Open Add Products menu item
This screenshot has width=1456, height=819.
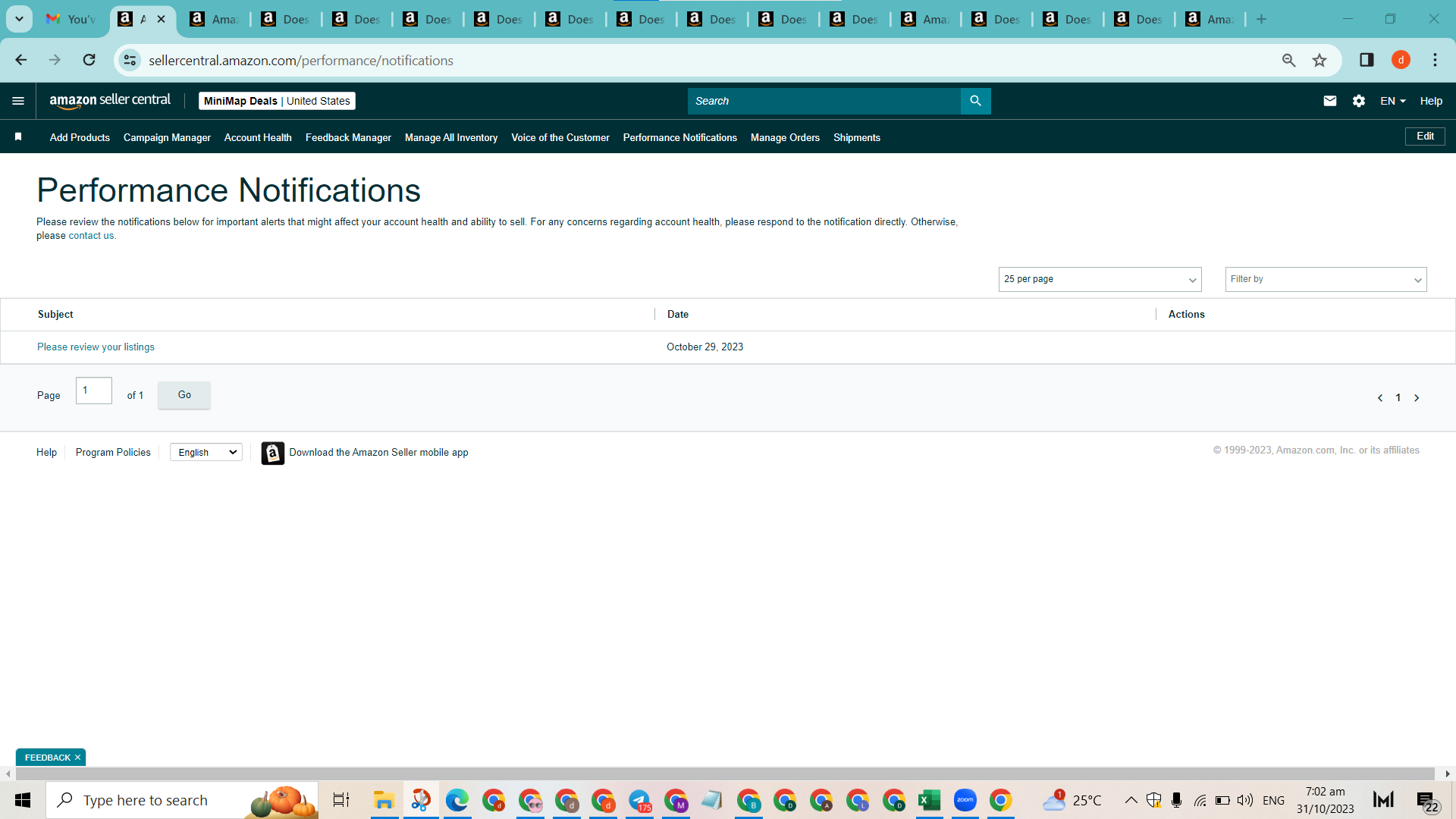(80, 137)
